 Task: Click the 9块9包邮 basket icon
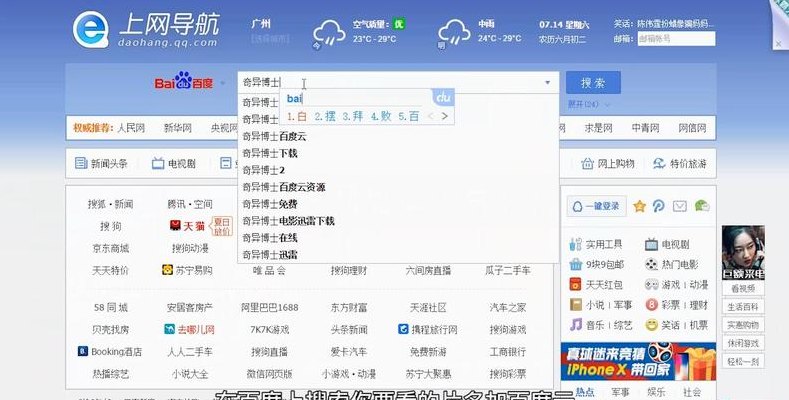pyautogui.click(x=576, y=265)
